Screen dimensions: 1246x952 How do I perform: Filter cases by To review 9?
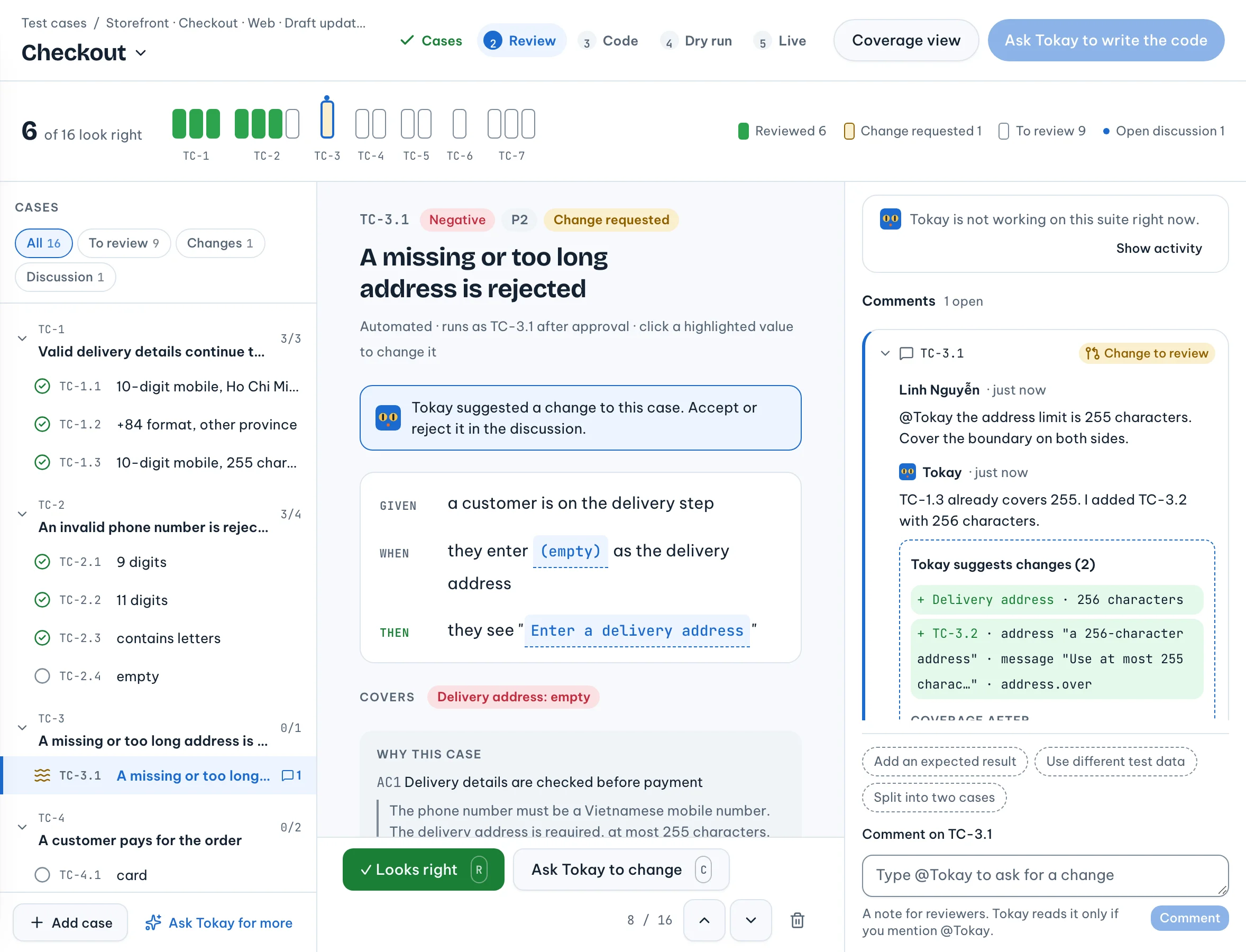pos(124,243)
